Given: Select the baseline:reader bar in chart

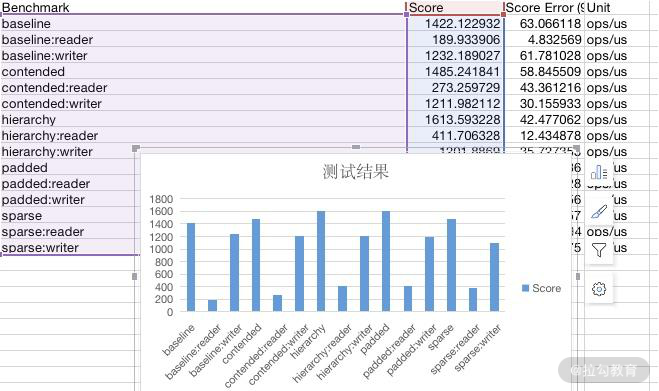Looking at the screenshot, I should point(213,306).
